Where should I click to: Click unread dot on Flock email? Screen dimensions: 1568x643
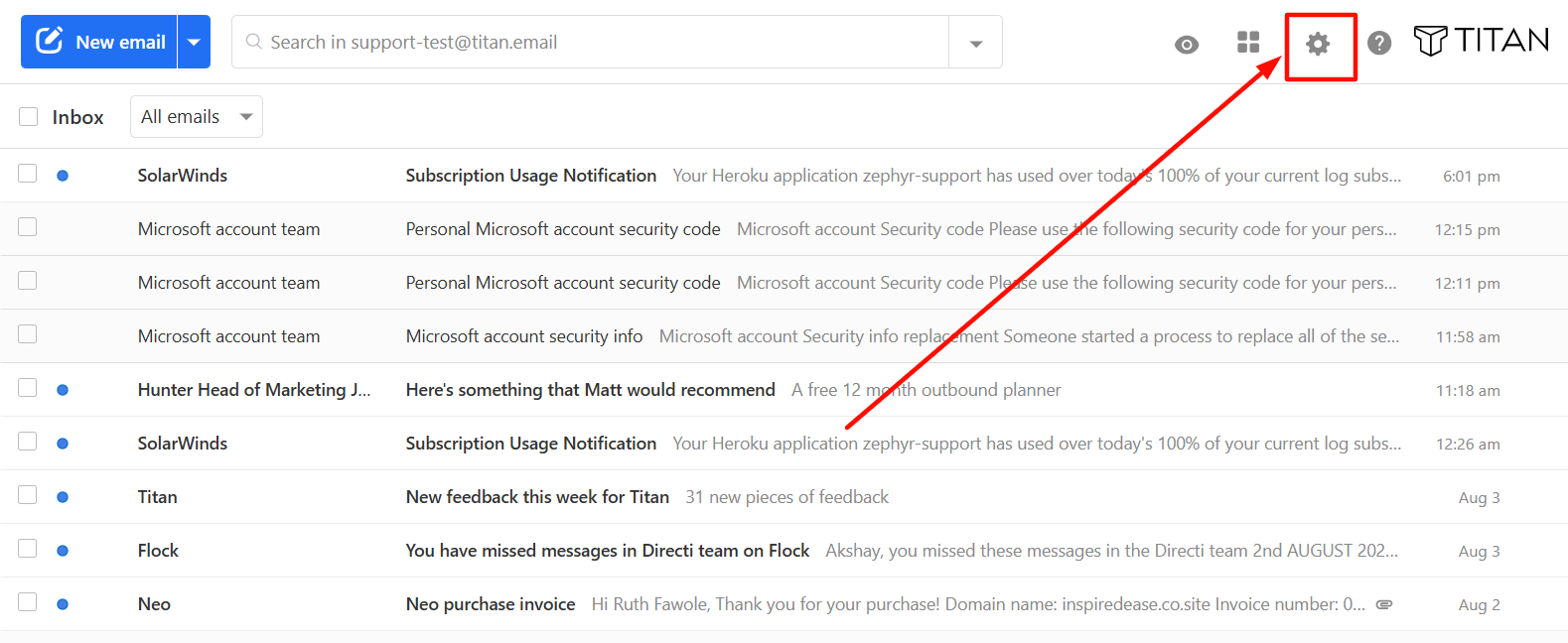point(63,551)
